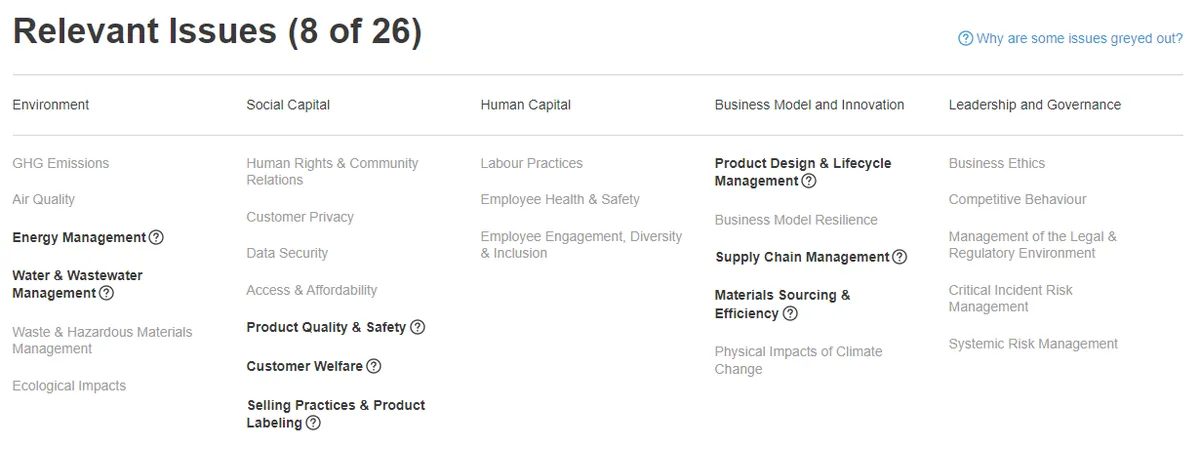1200x453 pixels.
Task: Click the Customer Welfare question mark icon
Action: (374, 367)
